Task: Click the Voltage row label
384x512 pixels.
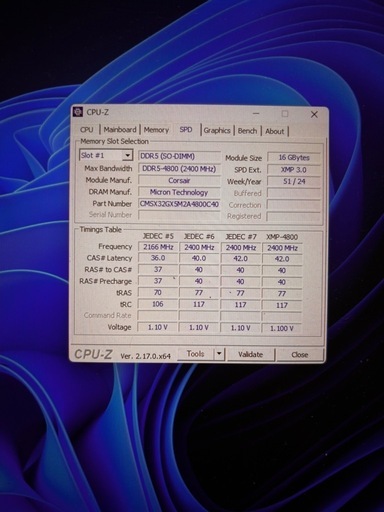Action: point(119,327)
